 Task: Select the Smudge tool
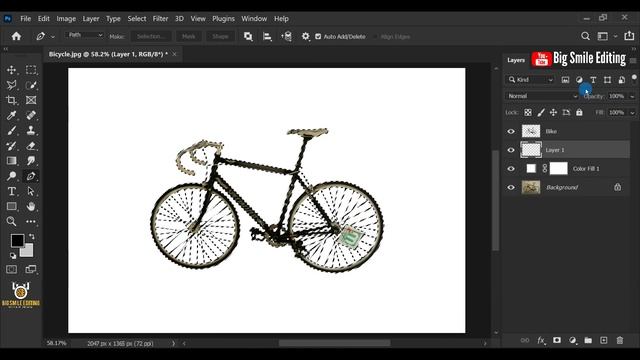point(31,161)
